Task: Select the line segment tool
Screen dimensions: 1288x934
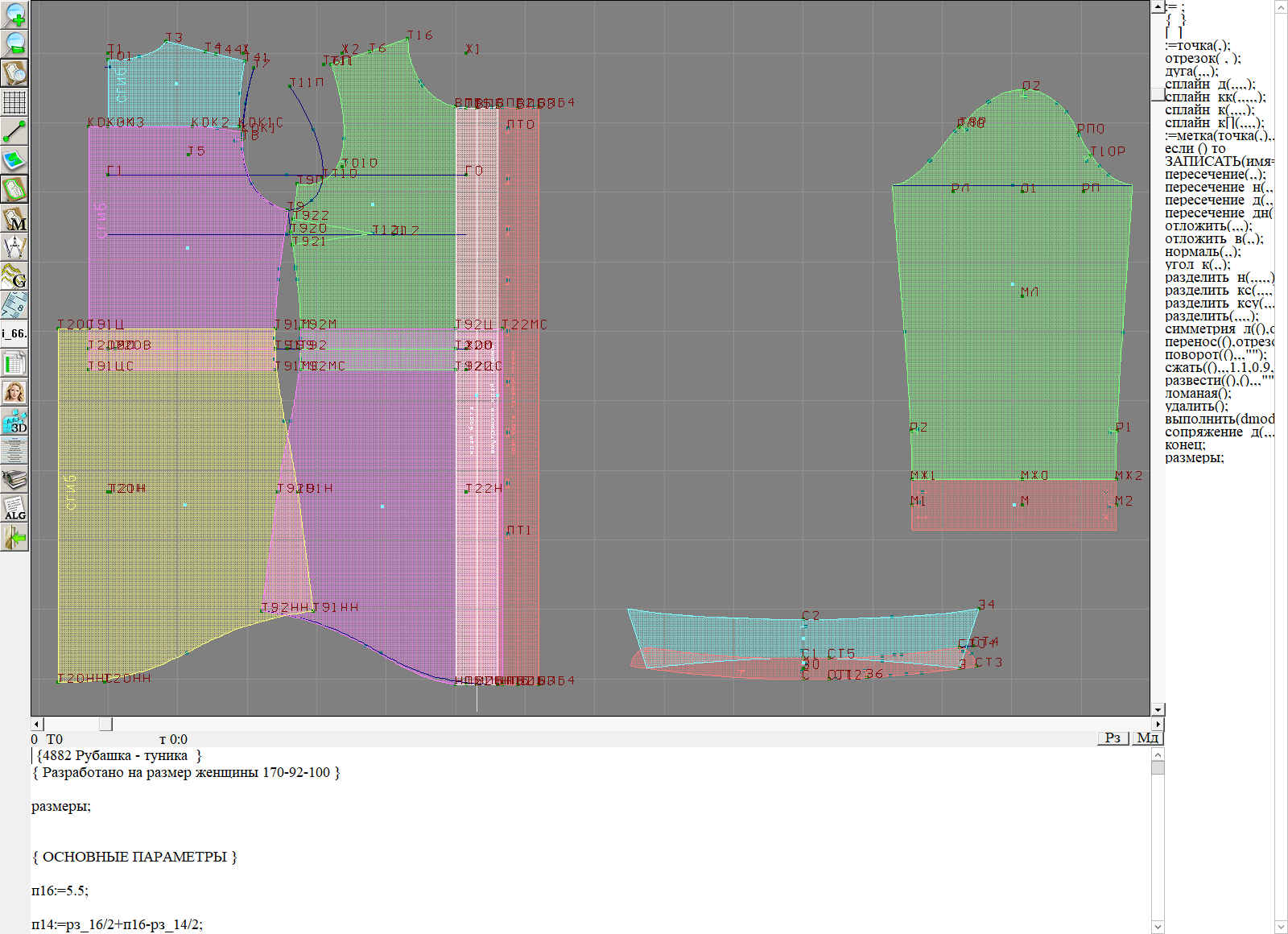Action: click(x=14, y=131)
